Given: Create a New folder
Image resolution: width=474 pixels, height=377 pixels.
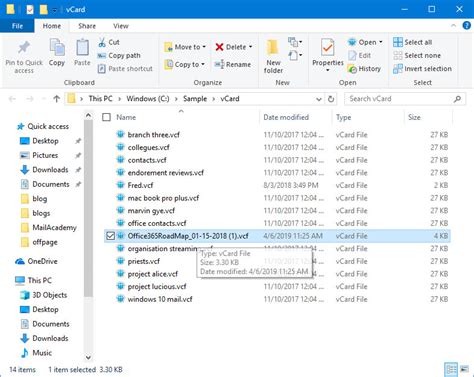Looking at the screenshot, I should 273,56.
